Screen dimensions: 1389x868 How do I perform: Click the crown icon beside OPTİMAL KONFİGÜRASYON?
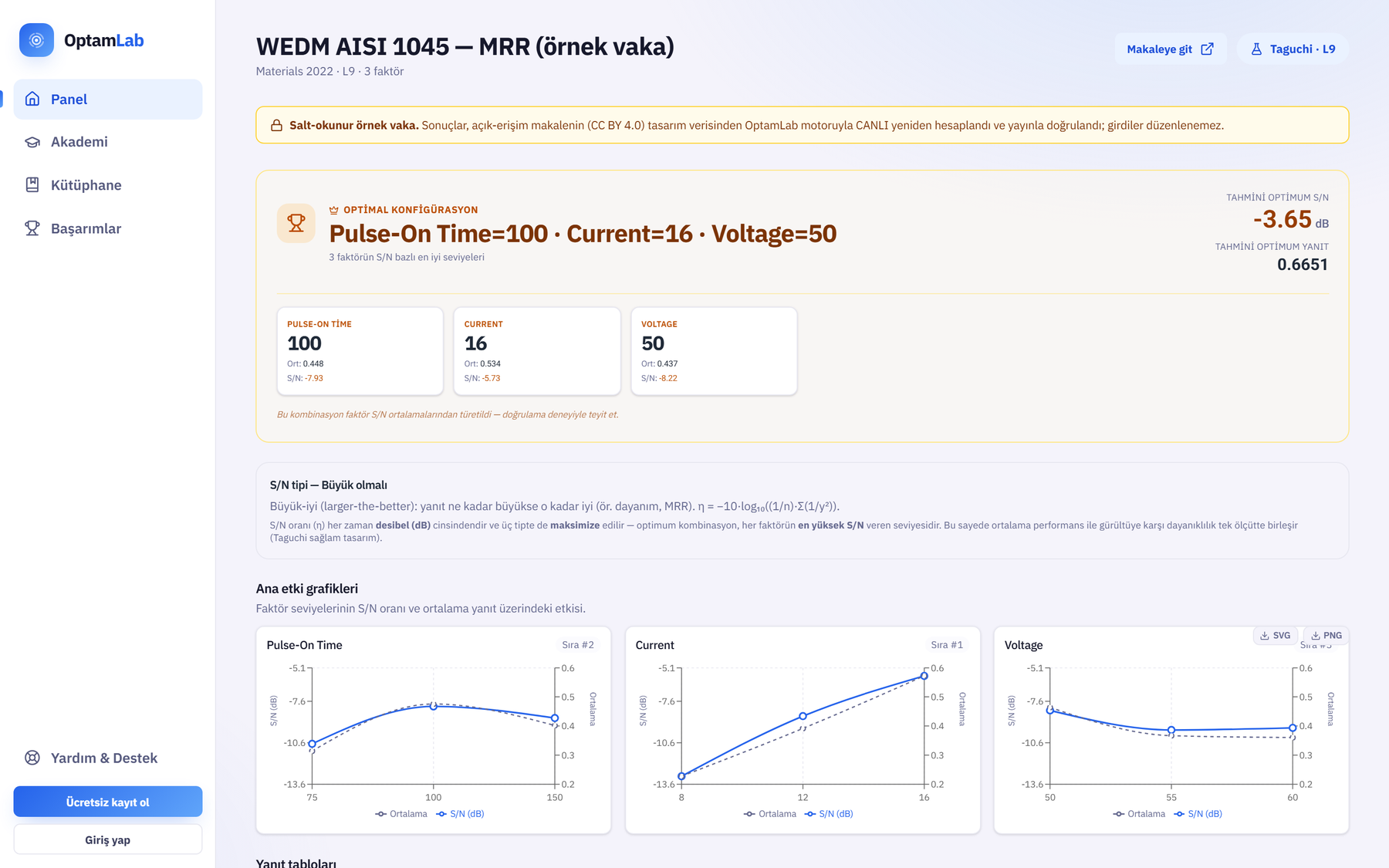[334, 210]
